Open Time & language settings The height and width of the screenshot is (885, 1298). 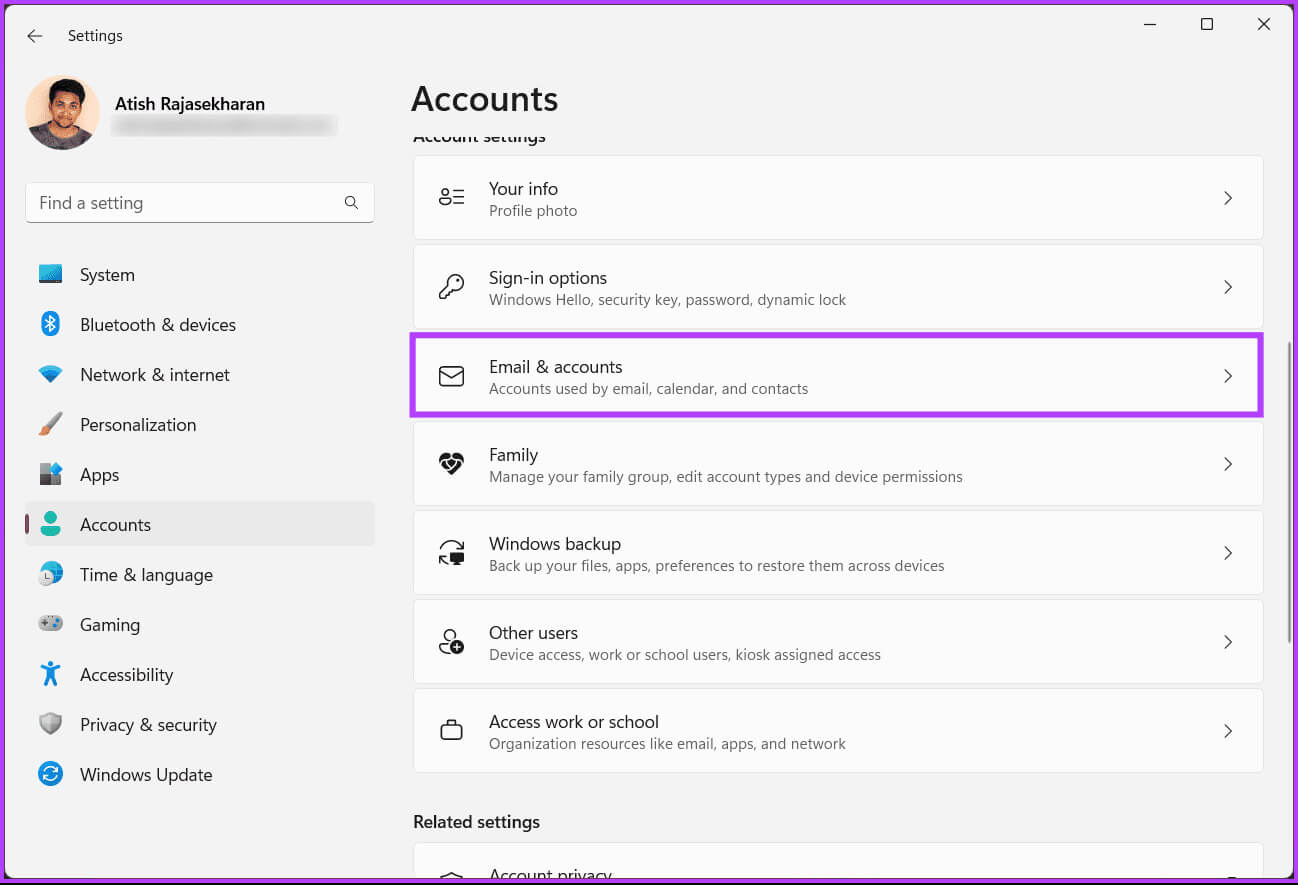(x=200, y=574)
